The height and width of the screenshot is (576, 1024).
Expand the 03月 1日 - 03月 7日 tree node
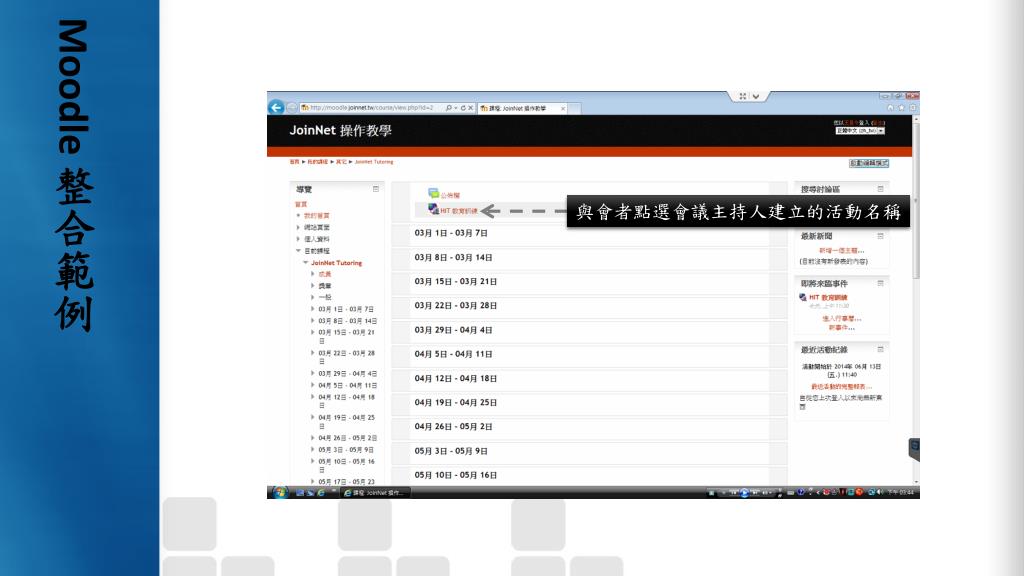click(x=313, y=309)
